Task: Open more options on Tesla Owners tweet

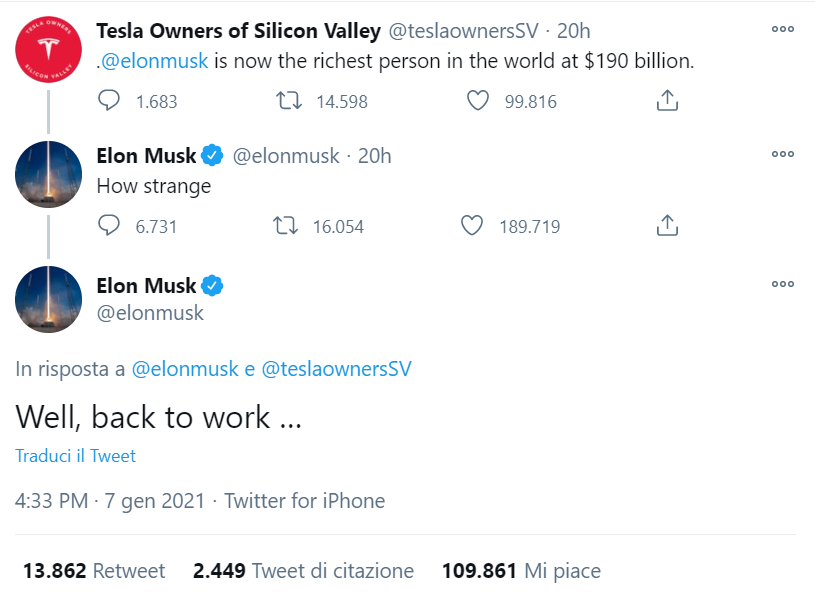Action: (783, 30)
